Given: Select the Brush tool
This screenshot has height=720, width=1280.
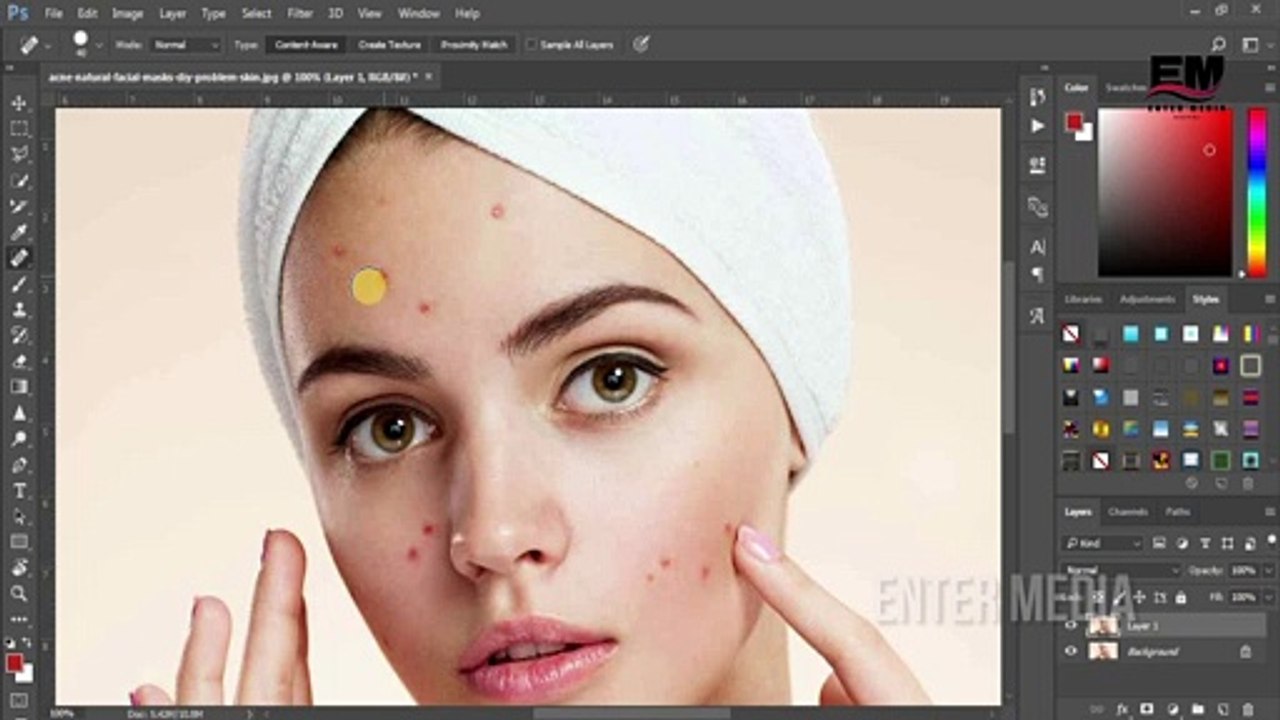Looking at the screenshot, I should (19, 284).
